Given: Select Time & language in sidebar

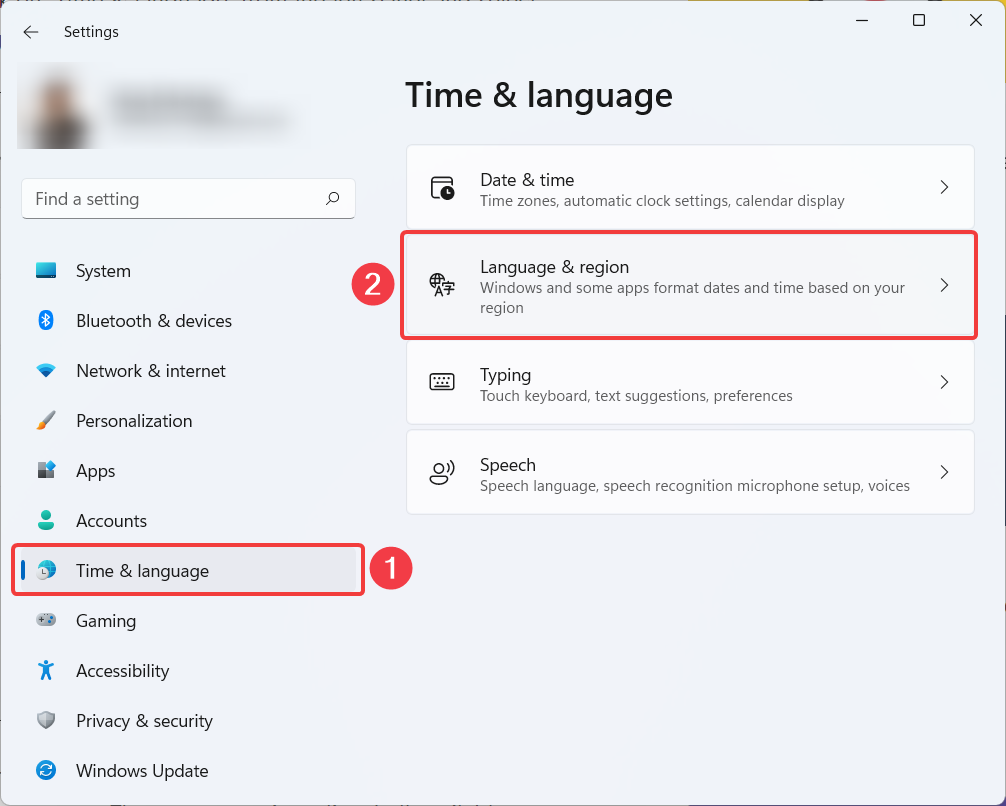Looking at the screenshot, I should 189,570.
